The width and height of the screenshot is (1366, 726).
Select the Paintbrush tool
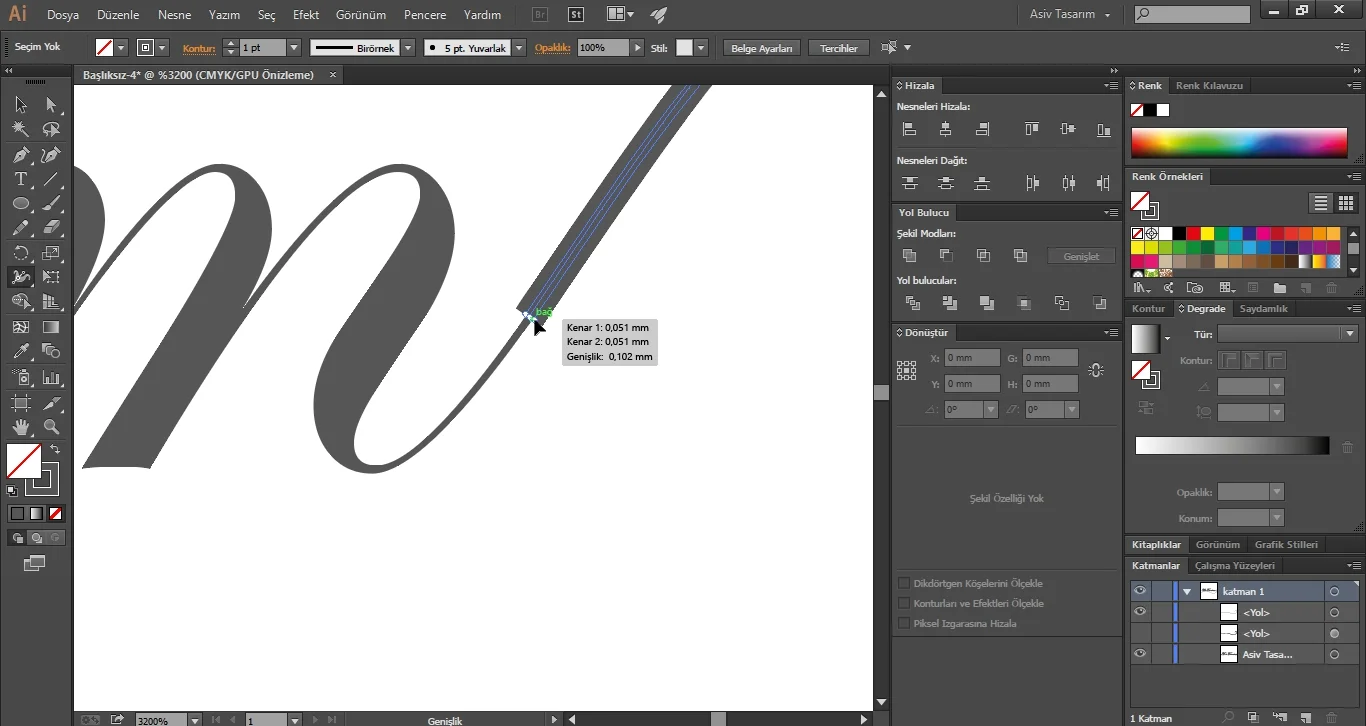[x=51, y=203]
